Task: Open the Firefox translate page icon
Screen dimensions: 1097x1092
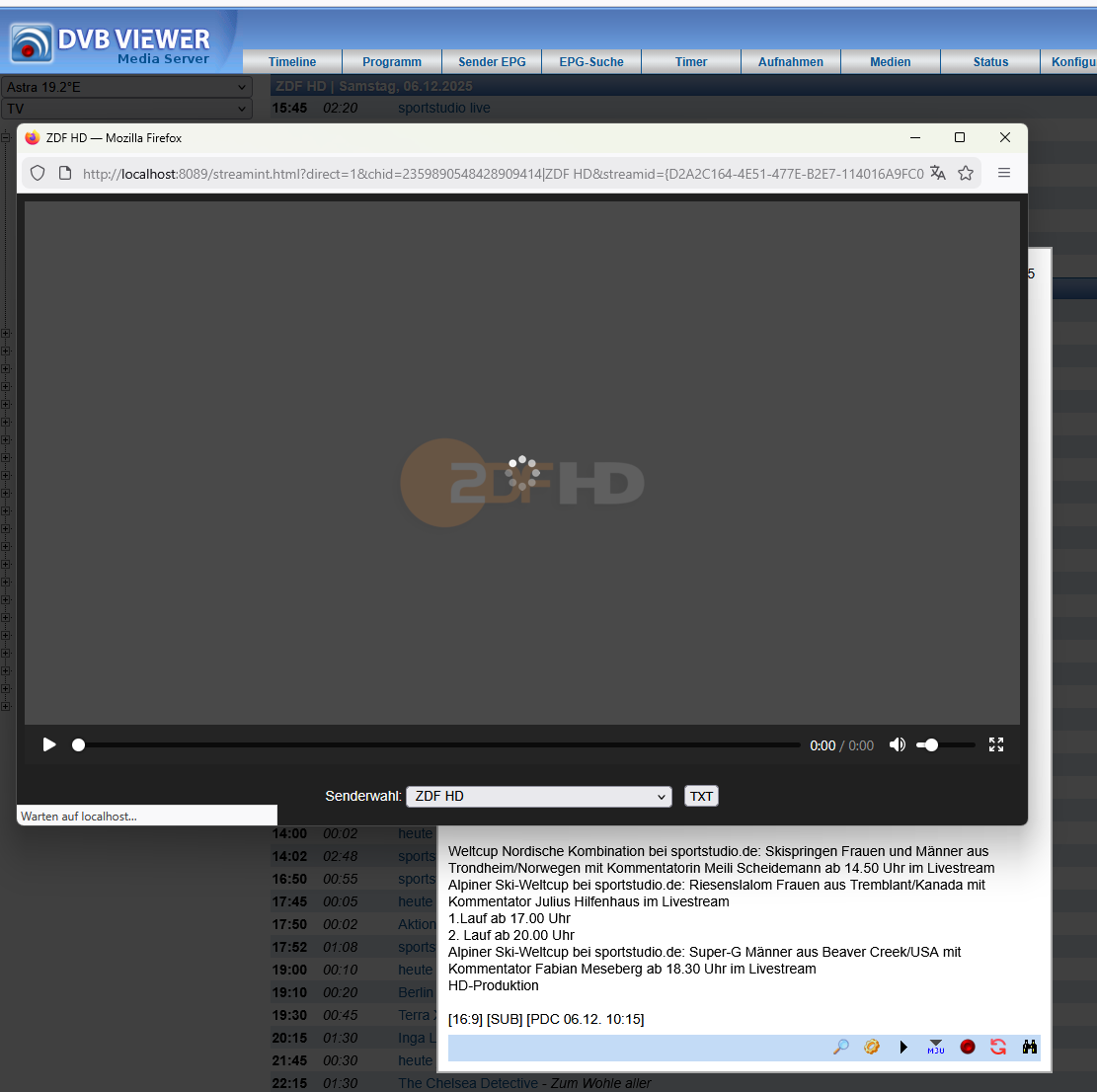Action: [x=938, y=173]
